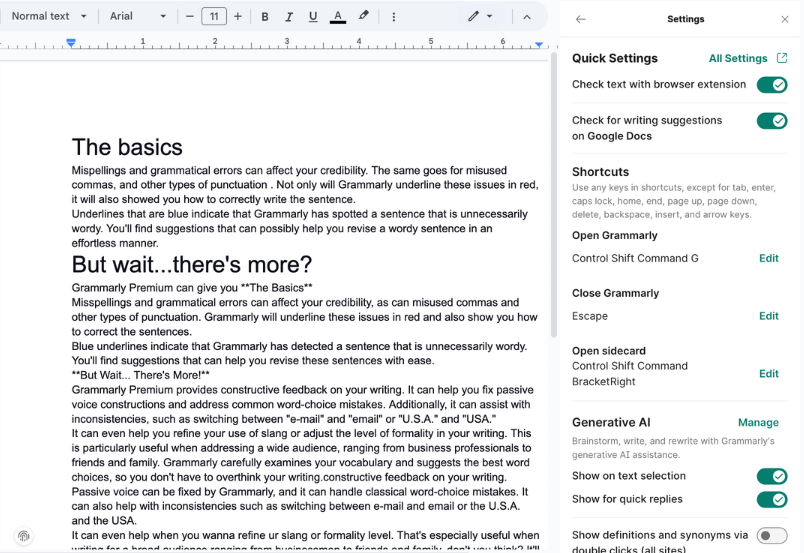The height and width of the screenshot is (553, 804).
Task: Click "The basics" heading
Action: [x=127, y=148]
